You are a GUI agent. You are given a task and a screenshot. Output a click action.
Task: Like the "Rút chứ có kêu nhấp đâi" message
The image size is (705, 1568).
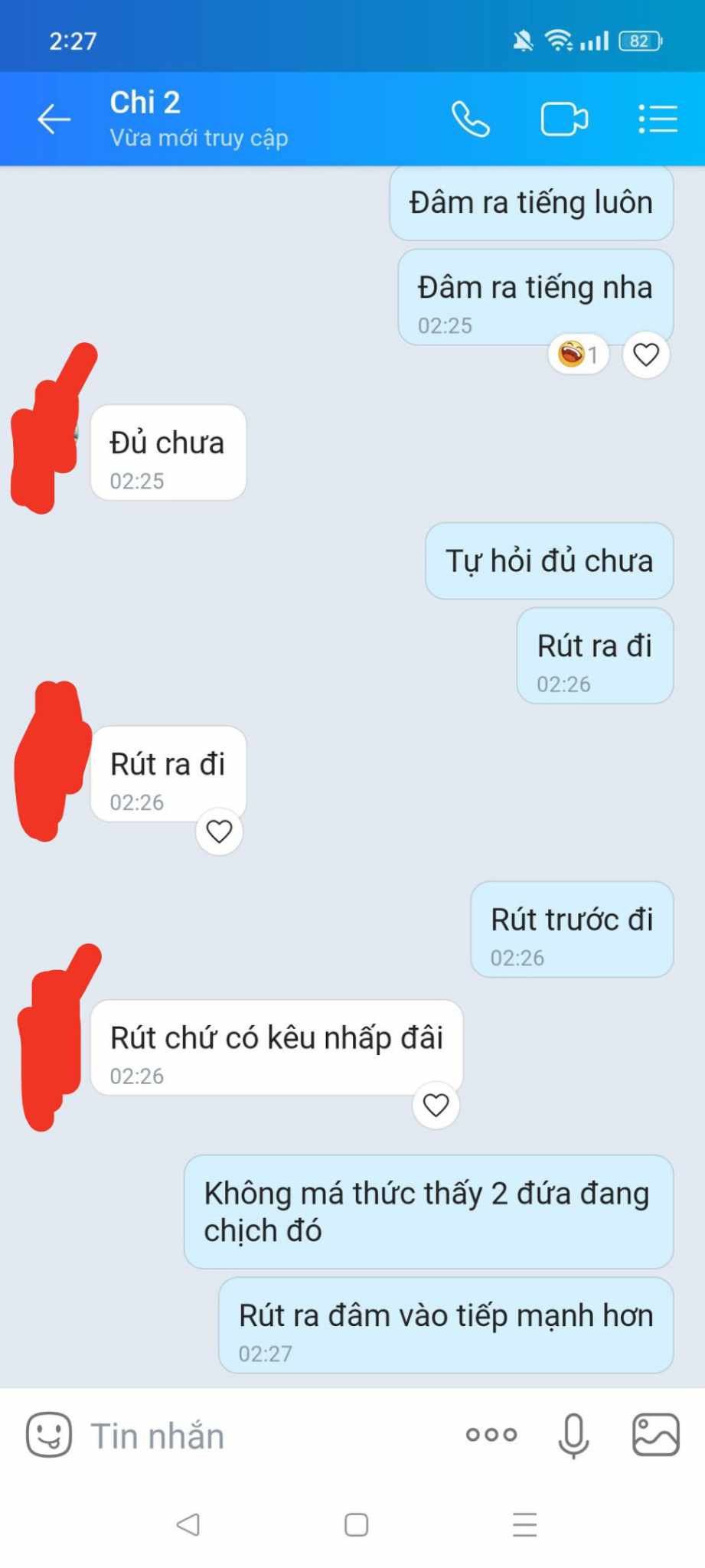point(436,1105)
